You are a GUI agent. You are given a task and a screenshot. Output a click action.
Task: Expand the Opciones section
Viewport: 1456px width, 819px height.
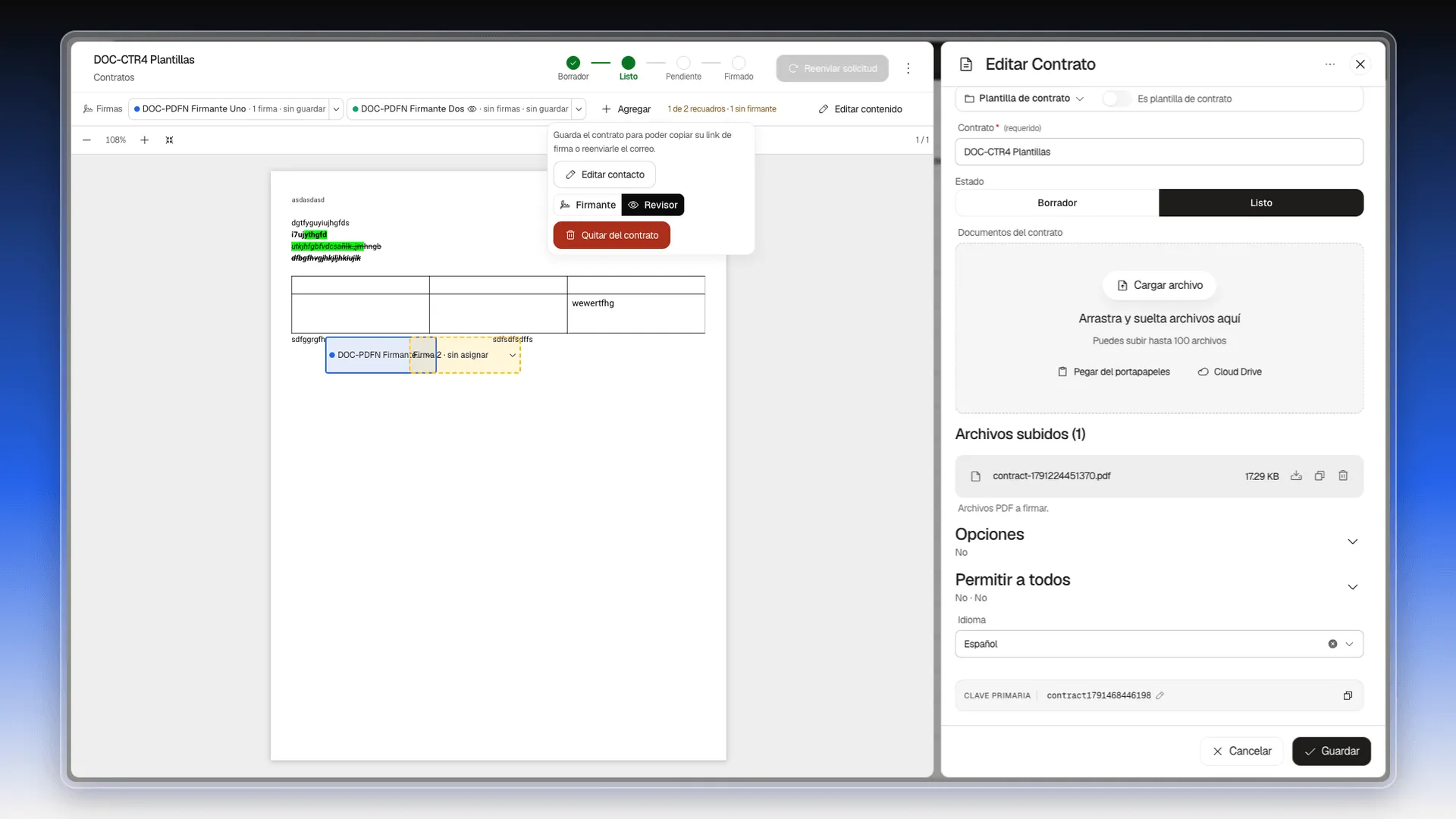[x=1352, y=541]
